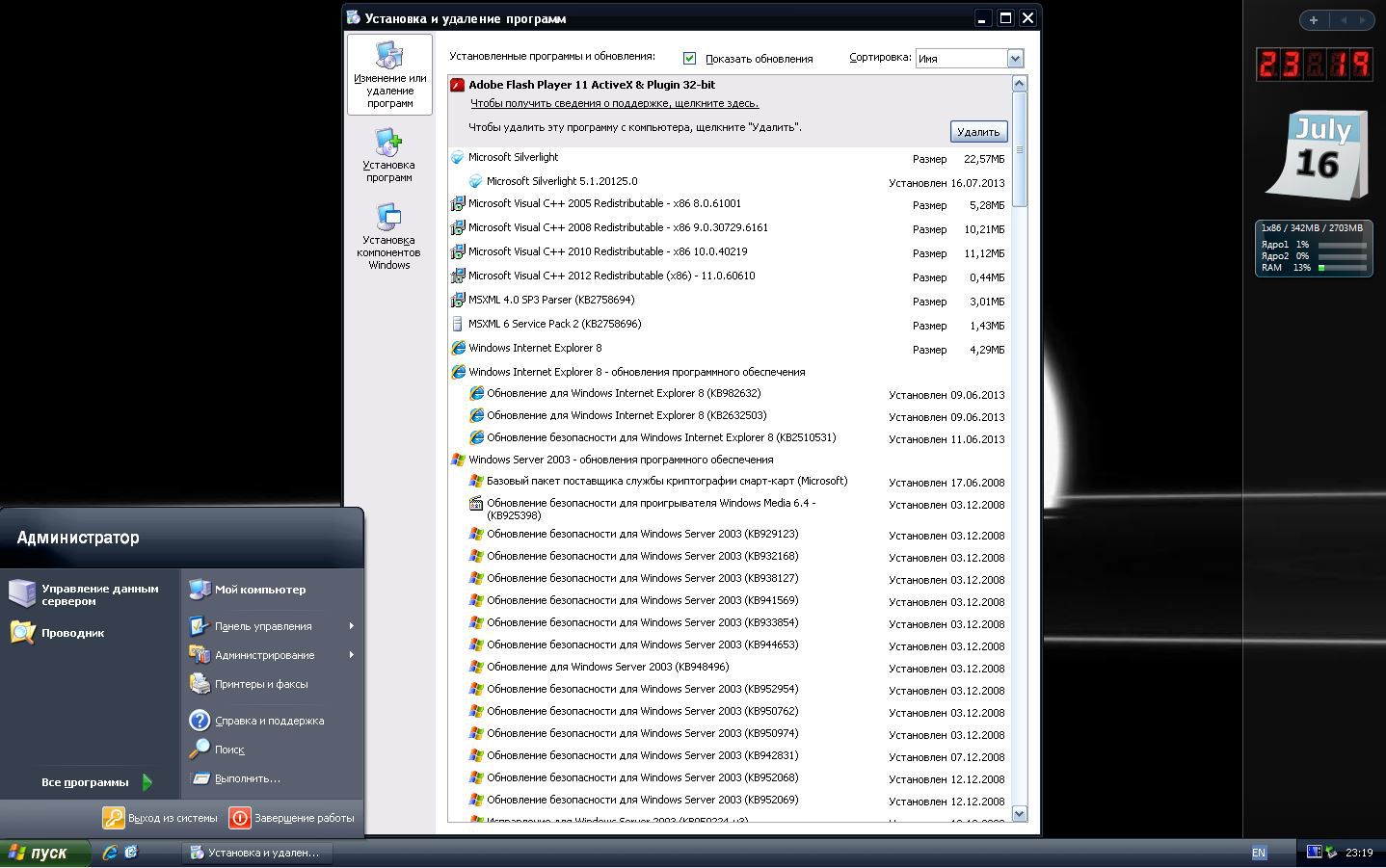Viewport: 1386px width, 868px height.
Task: Select Search (Поиск) in the Start menu
Action: coord(229,750)
